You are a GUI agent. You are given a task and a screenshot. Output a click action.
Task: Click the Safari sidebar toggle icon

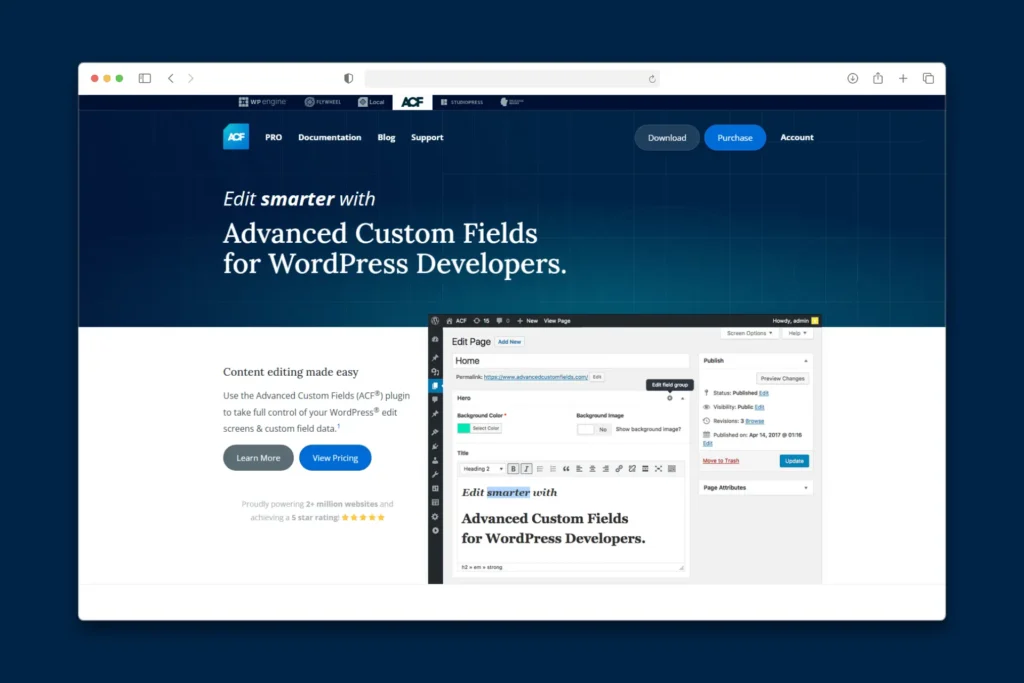click(145, 78)
